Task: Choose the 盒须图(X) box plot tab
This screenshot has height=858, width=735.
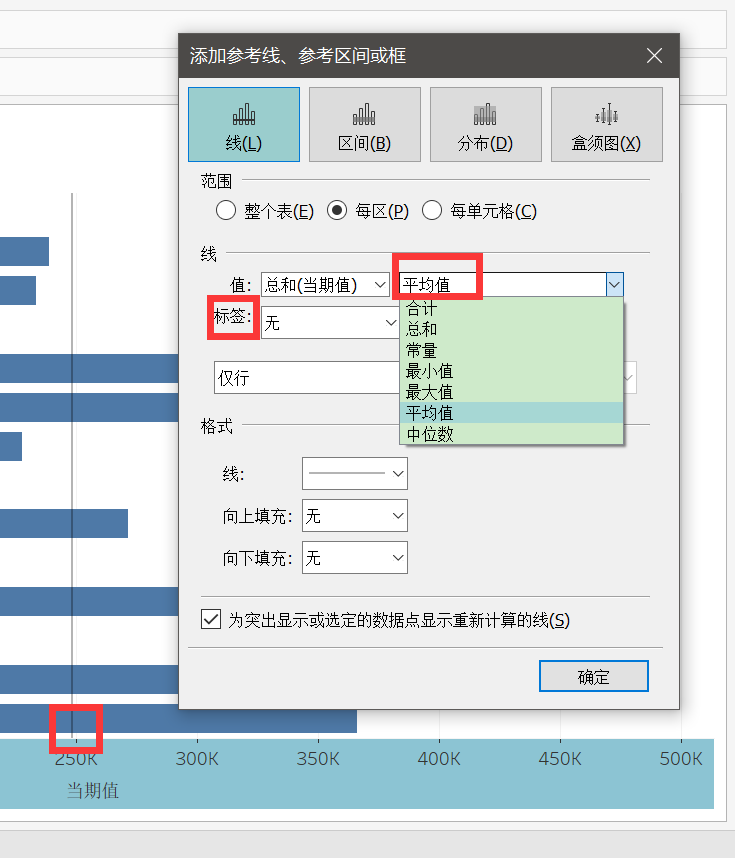Action: 606,124
